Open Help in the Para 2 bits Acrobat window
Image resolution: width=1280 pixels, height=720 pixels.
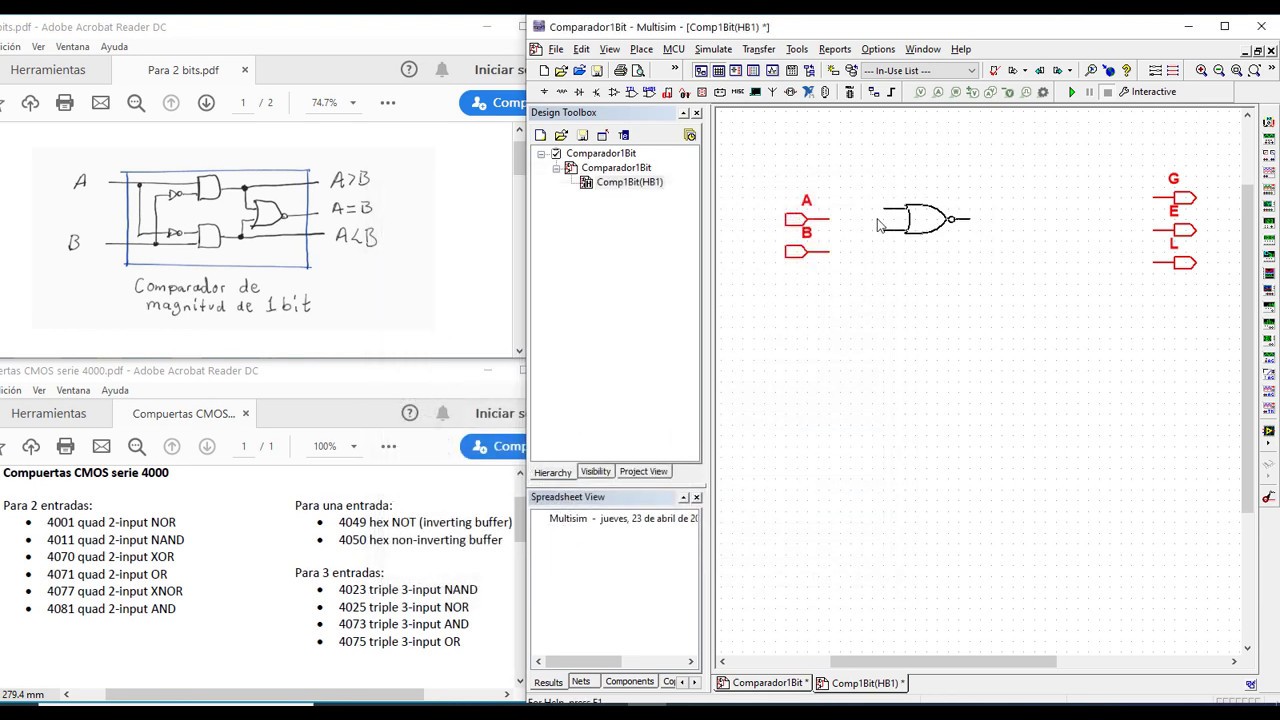tap(409, 69)
